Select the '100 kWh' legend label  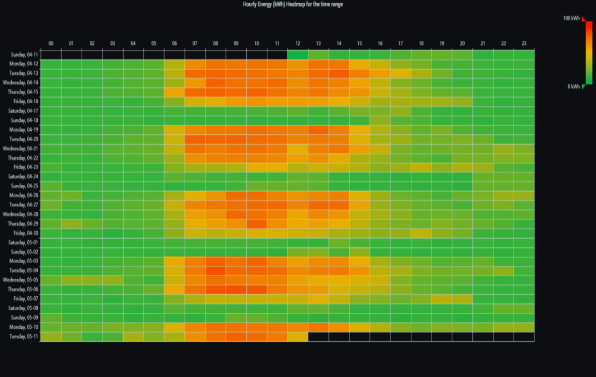pyautogui.click(x=571, y=18)
